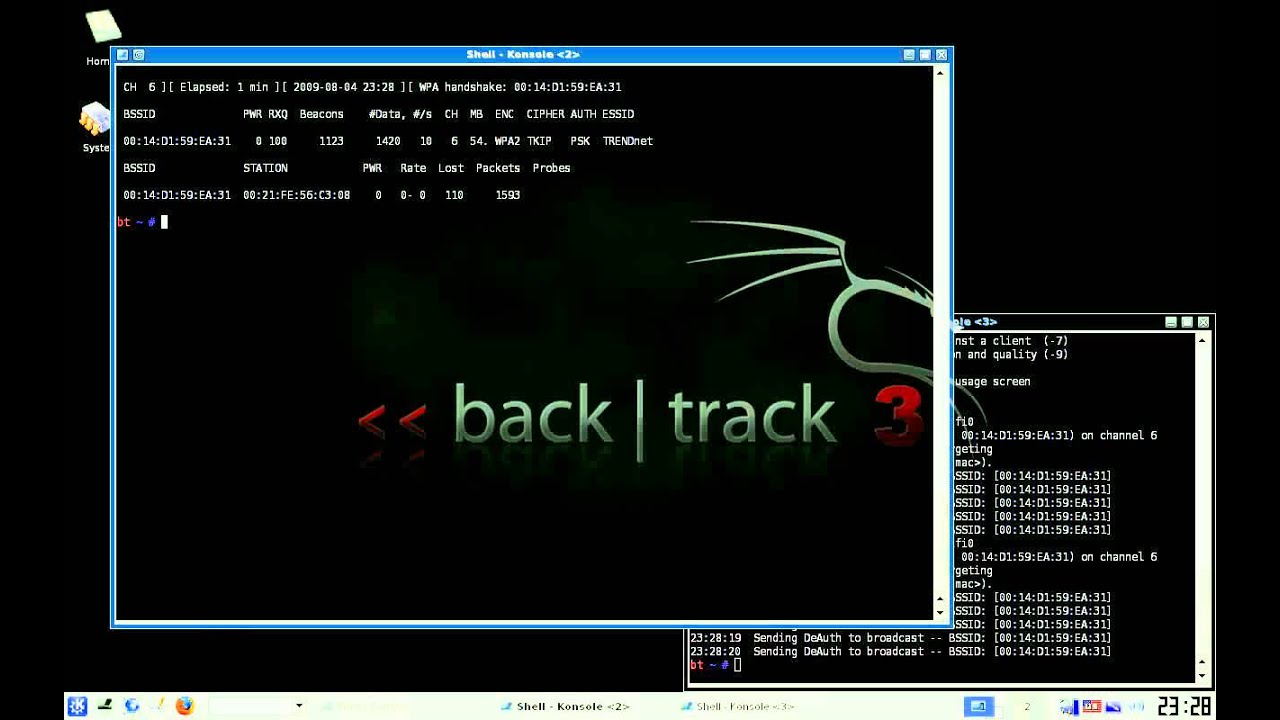The height and width of the screenshot is (720, 1280).
Task: Click the 'TRENDnet' ESSID value
Action: click(x=628, y=141)
